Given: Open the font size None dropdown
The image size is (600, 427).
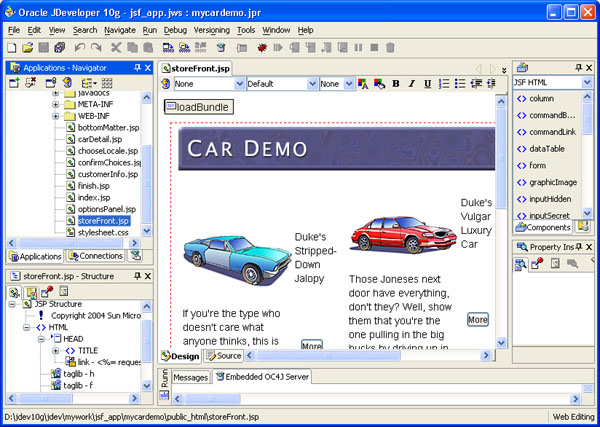Looking at the screenshot, I should [x=349, y=84].
